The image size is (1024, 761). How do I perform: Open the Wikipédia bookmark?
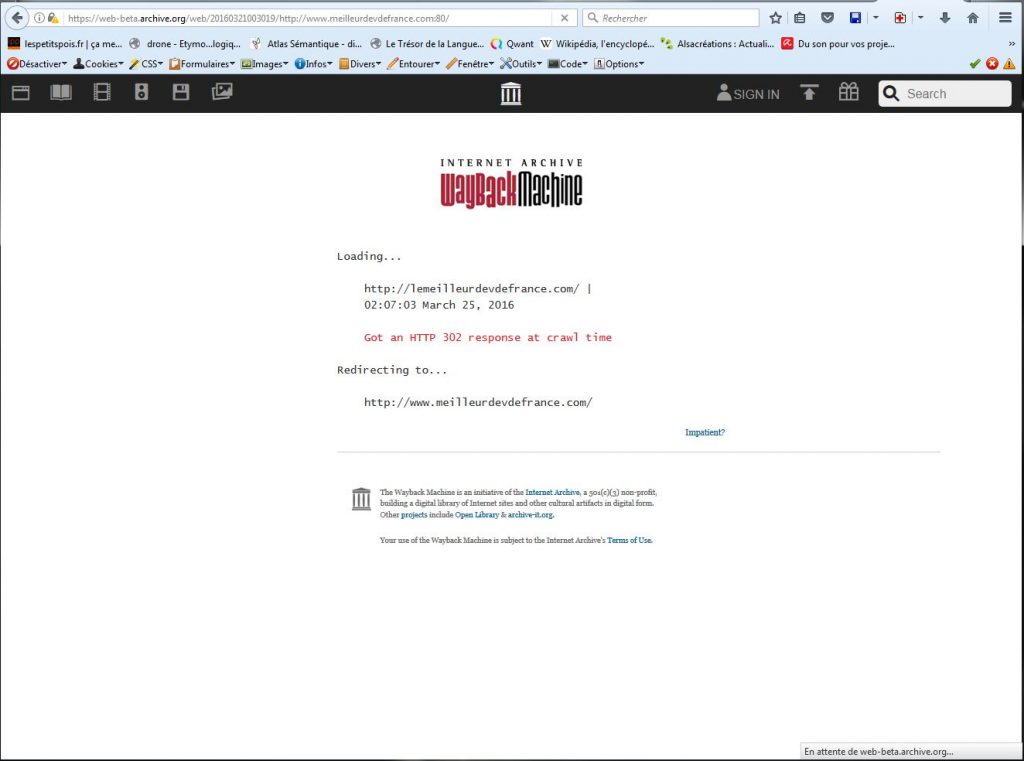(x=597, y=44)
